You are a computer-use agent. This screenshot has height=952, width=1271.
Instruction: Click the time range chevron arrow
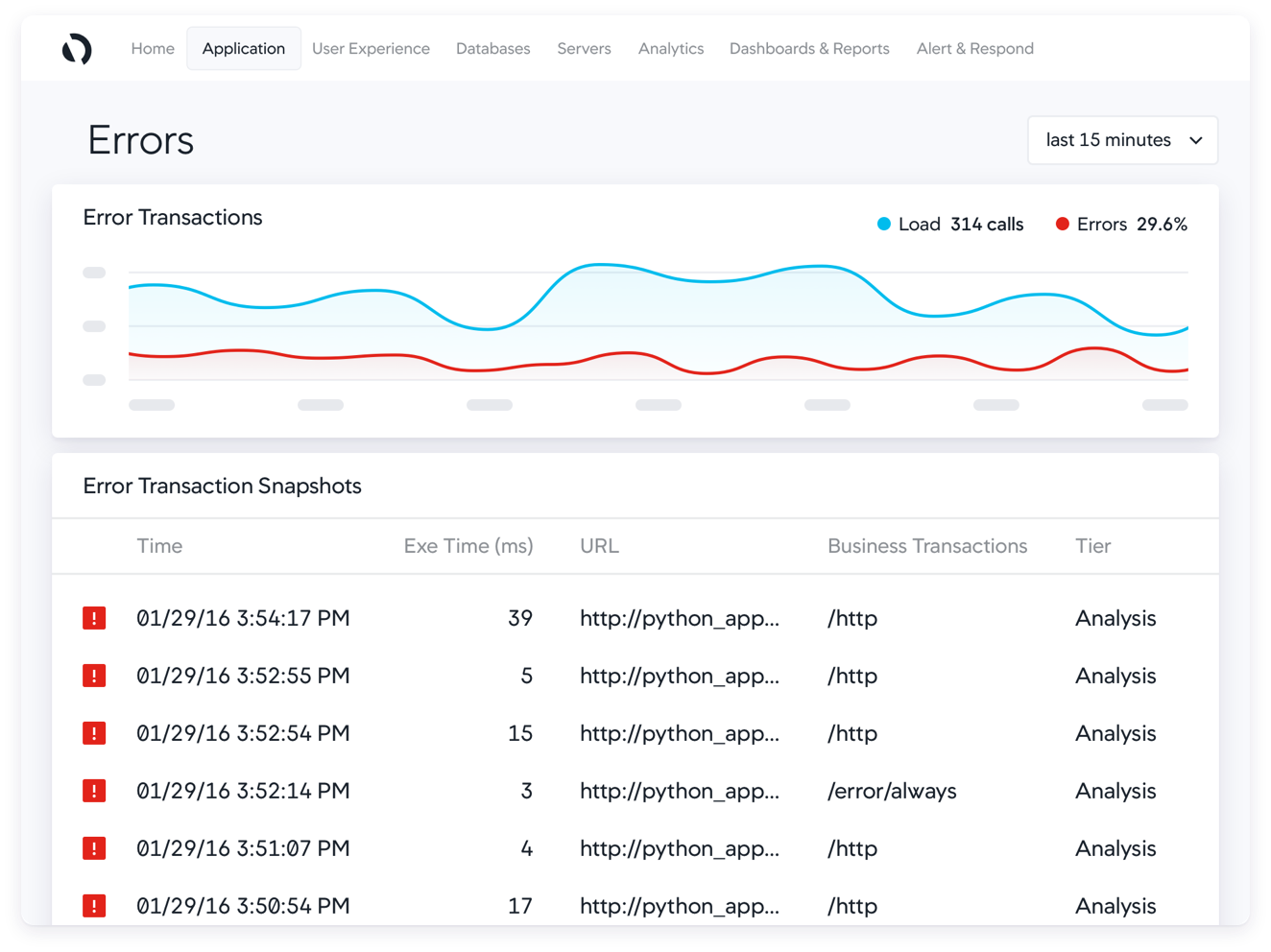pos(1196,140)
